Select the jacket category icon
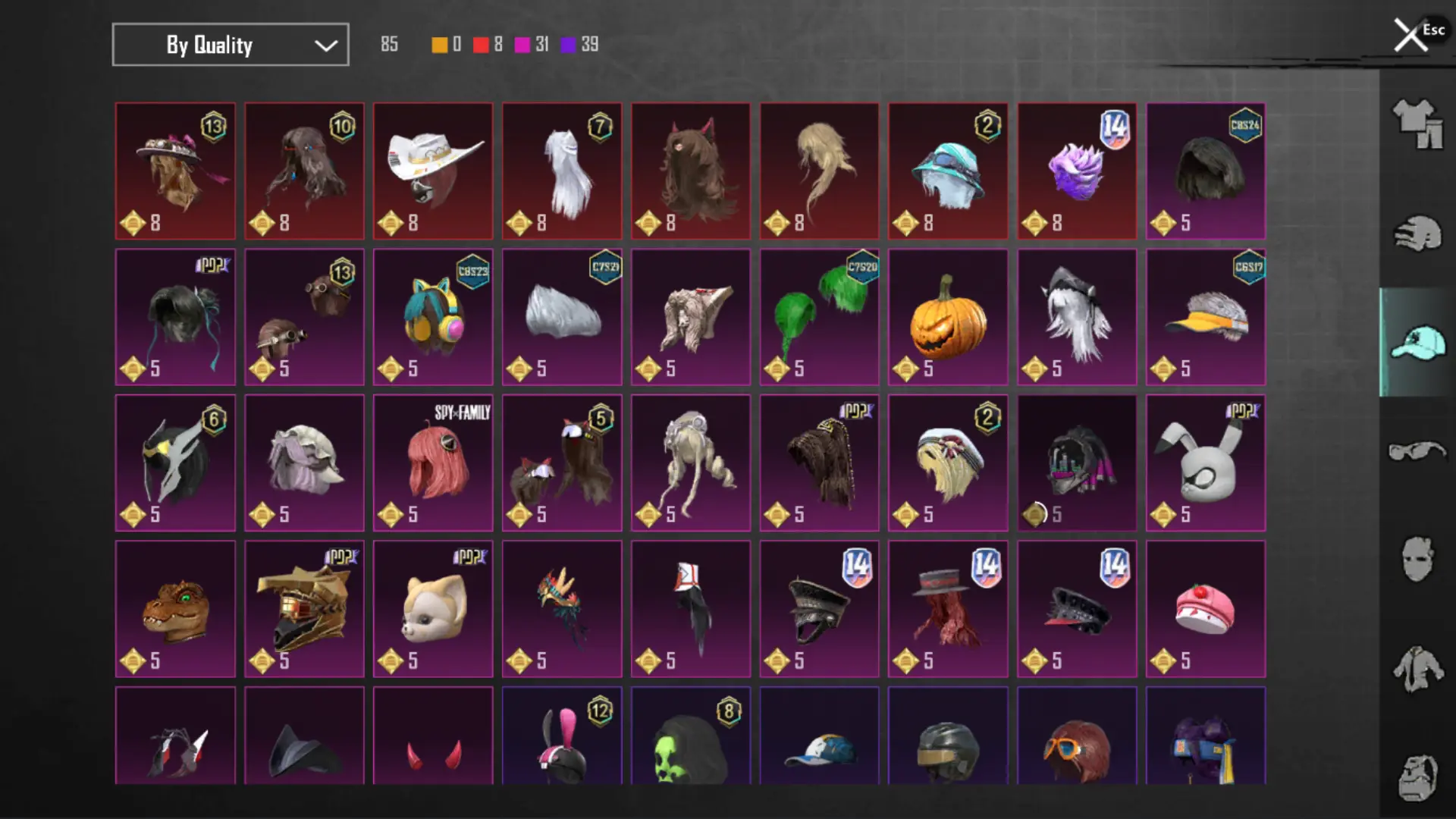This screenshot has height=819, width=1456. [x=1417, y=669]
